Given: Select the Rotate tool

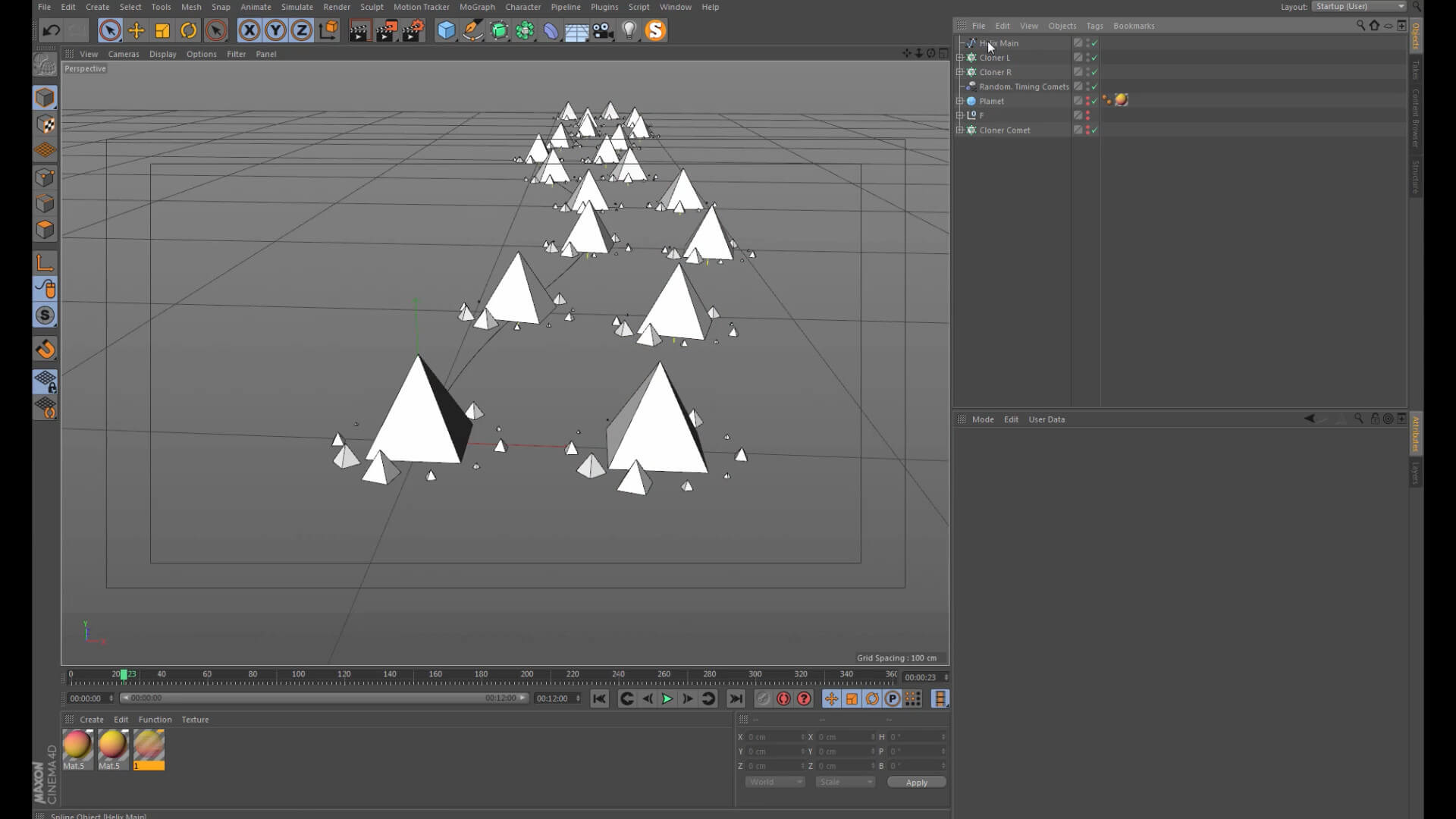Looking at the screenshot, I should click(x=188, y=30).
